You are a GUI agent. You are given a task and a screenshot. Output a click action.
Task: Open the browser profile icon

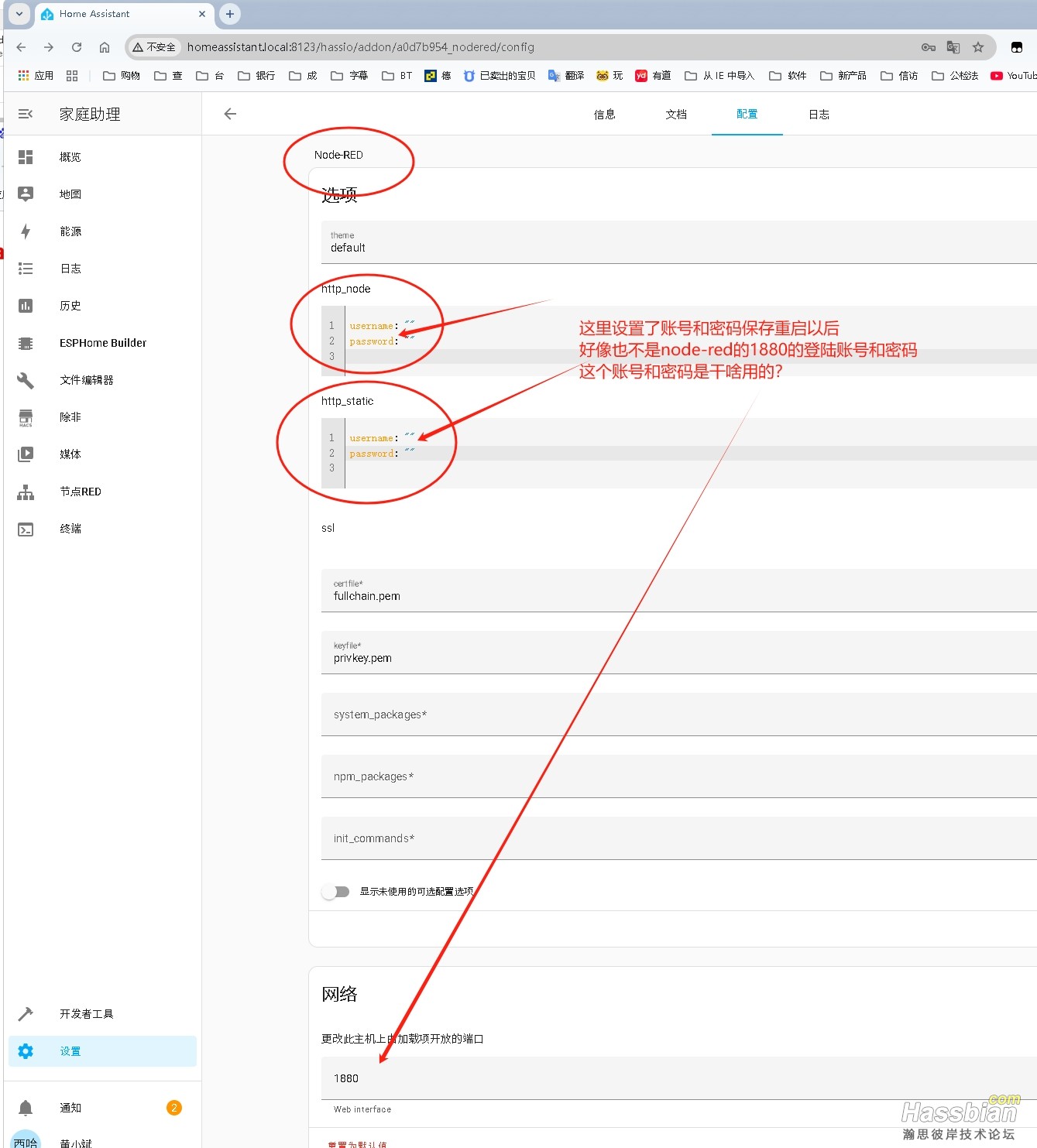[x=1017, y=47]
